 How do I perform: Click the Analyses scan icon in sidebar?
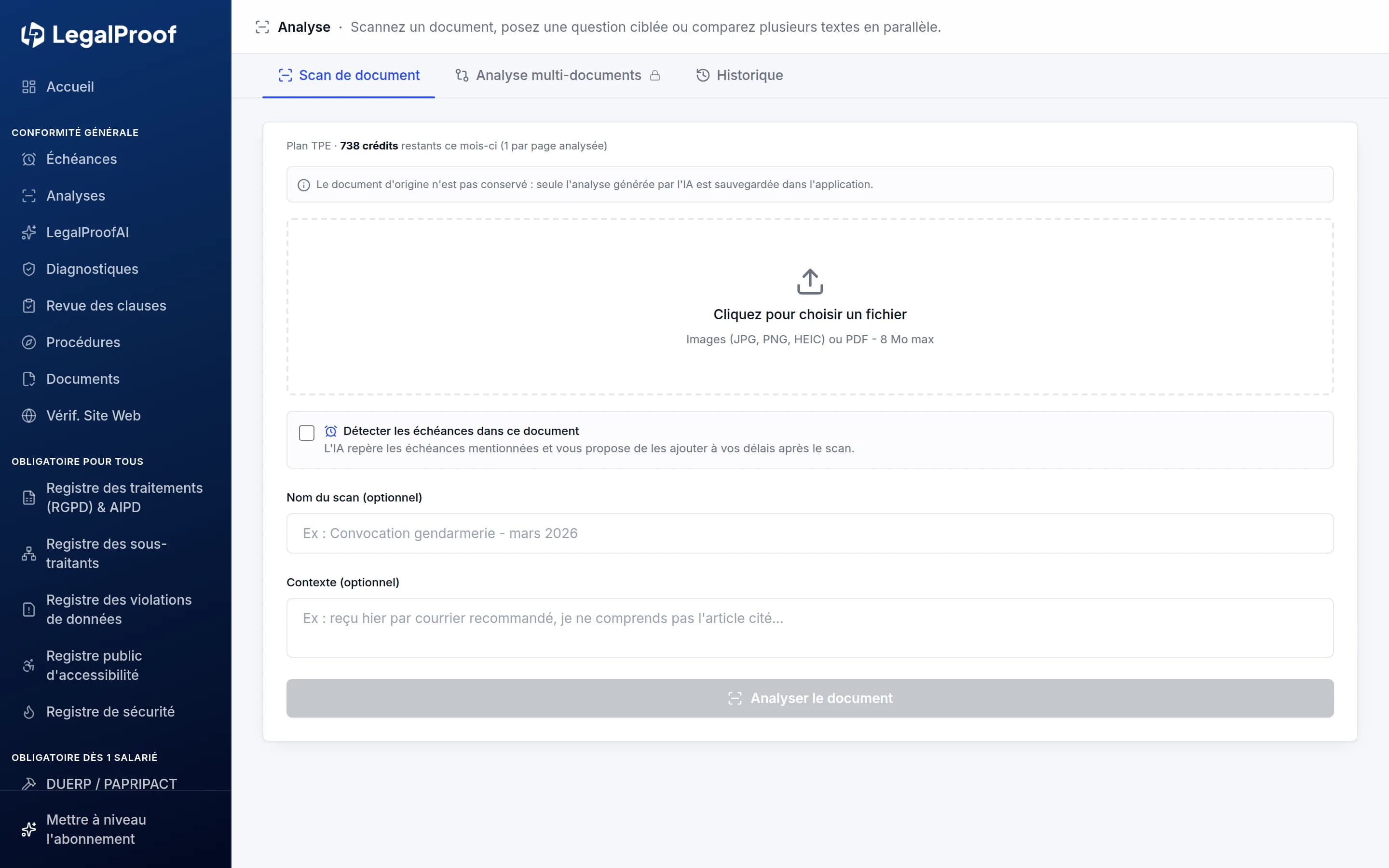tap(29, 196)
